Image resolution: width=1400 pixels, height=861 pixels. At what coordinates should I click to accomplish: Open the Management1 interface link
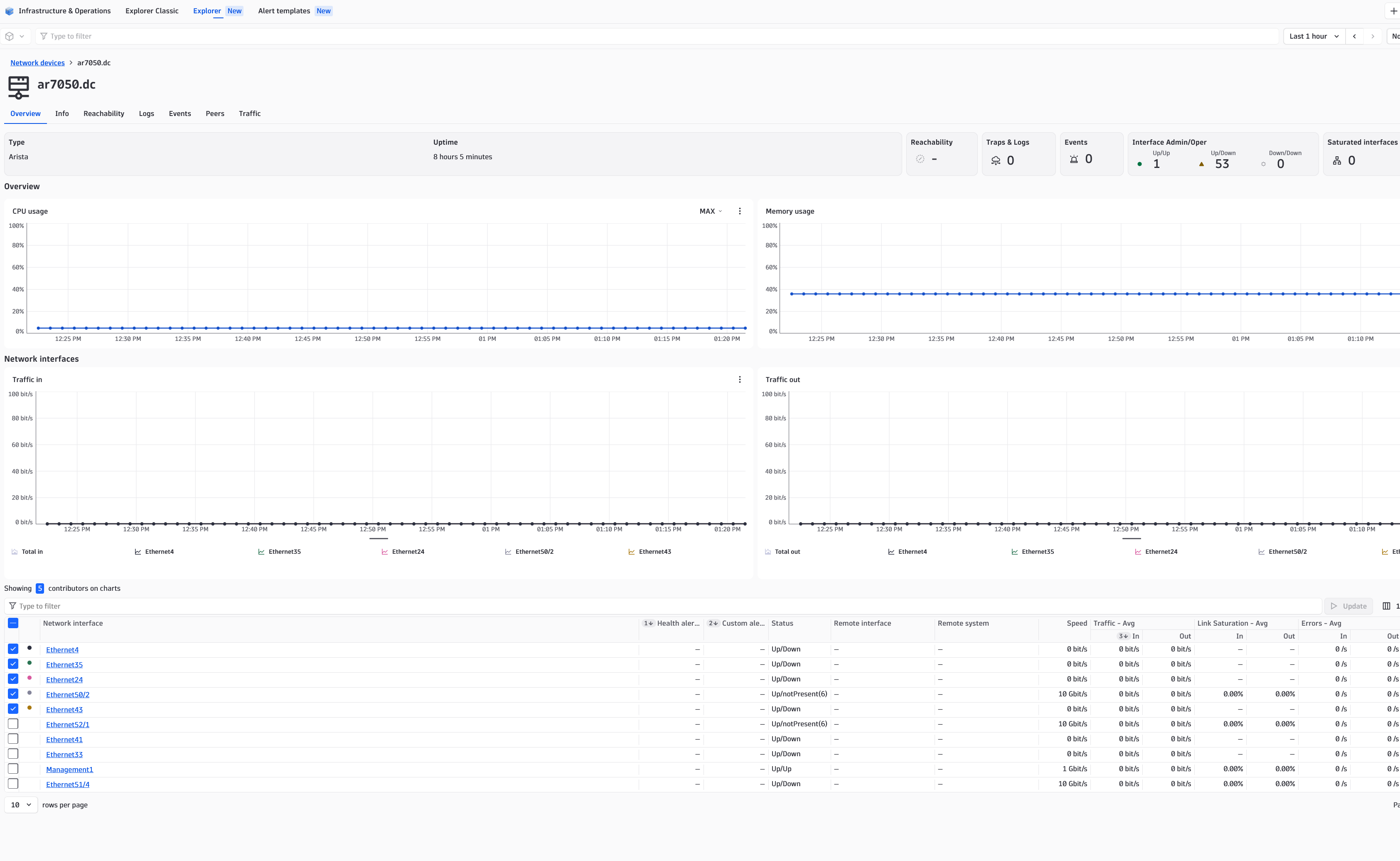click(69, 769)
